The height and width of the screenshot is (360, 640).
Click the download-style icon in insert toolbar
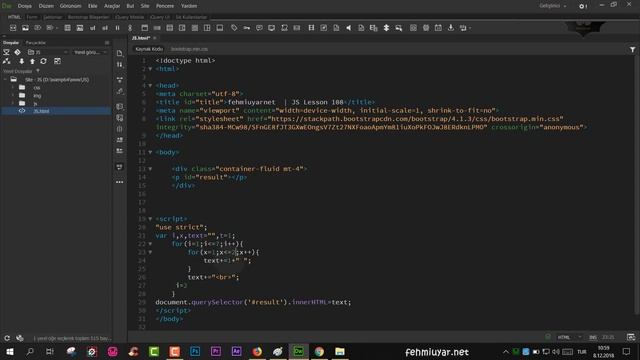pos(451,28)
